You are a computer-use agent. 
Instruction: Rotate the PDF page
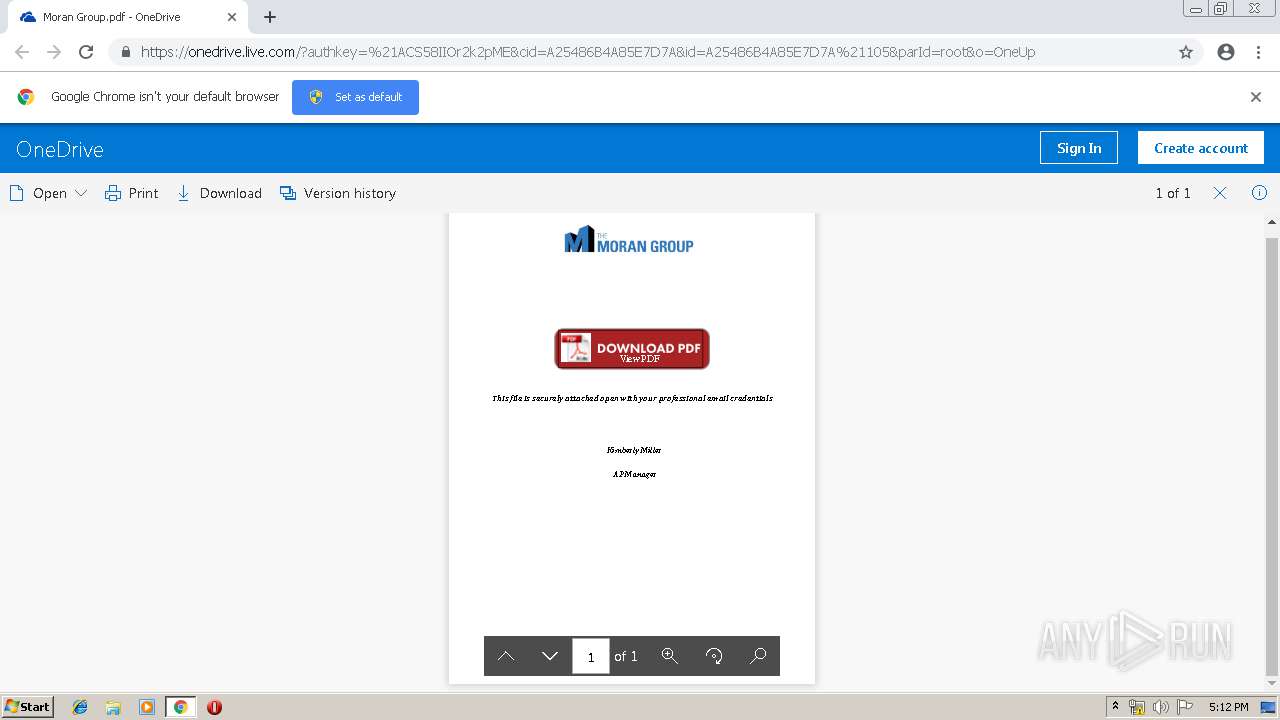click(x=714, y=656)
